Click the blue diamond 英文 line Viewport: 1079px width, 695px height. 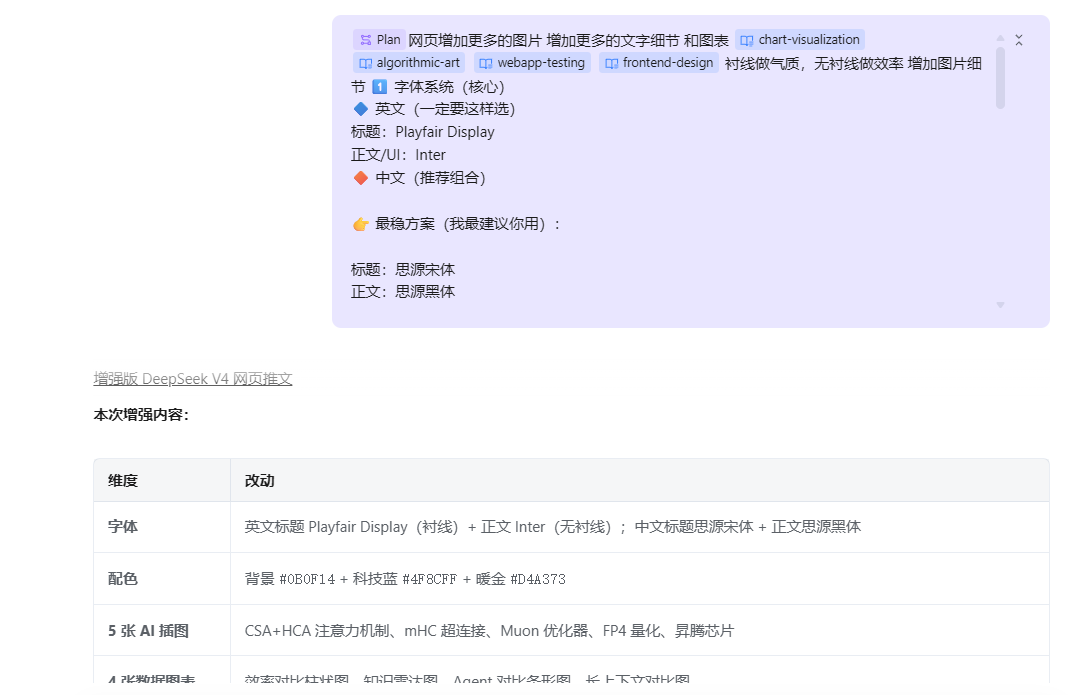434,109
